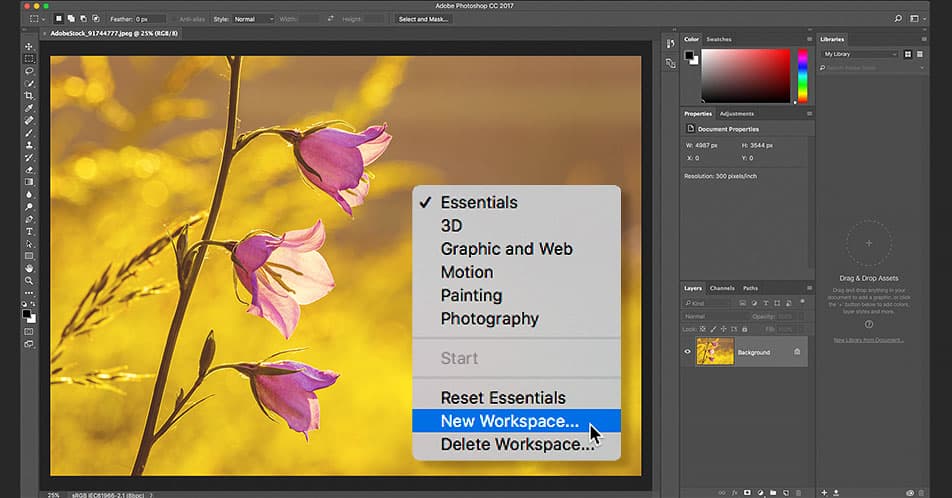The height and width of the screenshot is (498, 952).
Task: Select the Healing Brush tool
Action: click(29, 120)
